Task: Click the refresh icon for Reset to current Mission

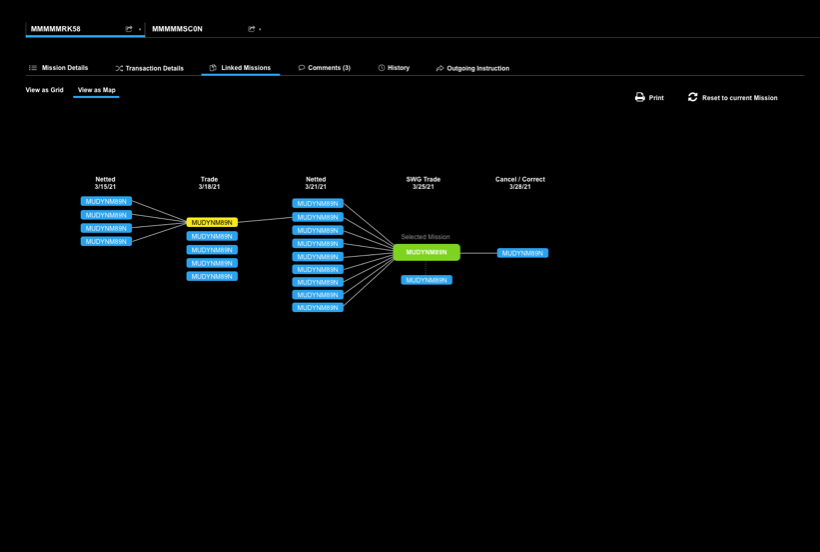Action: pos(692,98)
